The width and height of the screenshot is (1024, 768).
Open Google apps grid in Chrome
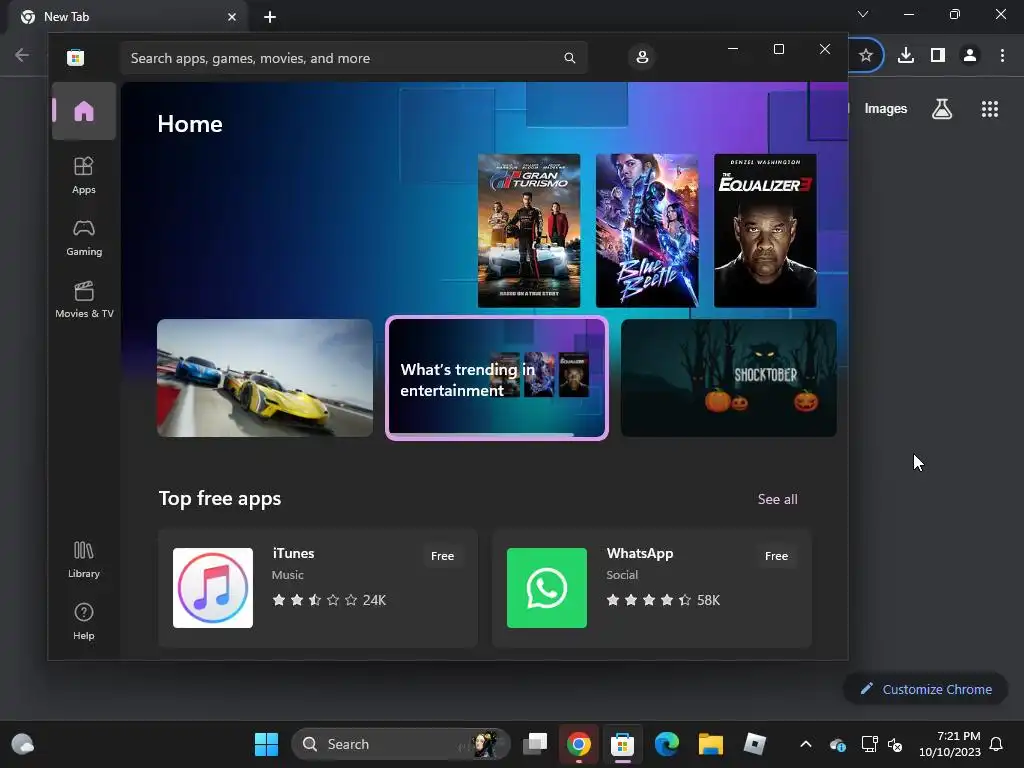[990, 108]
